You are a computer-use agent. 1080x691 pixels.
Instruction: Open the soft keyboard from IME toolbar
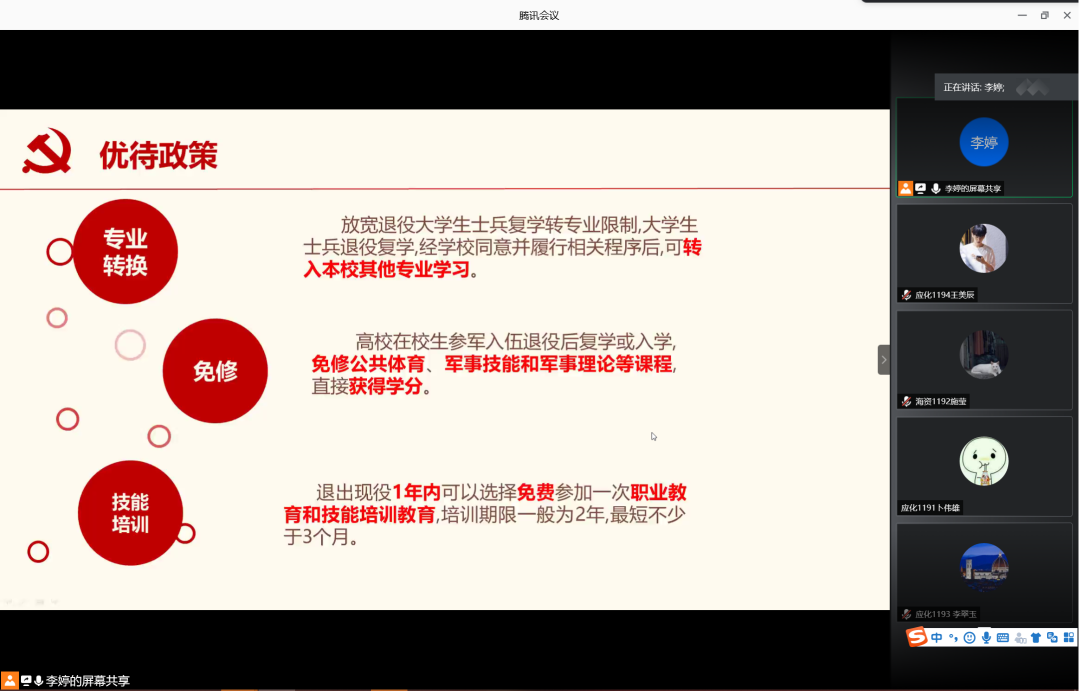pyautogui.click(x=1003, y=637)
